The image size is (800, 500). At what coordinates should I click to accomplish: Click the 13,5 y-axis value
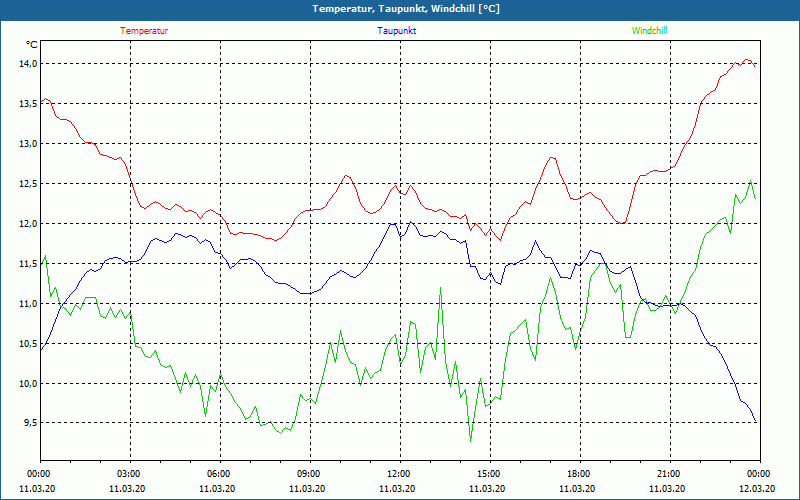pyautogui.click(x=29, y=104)
